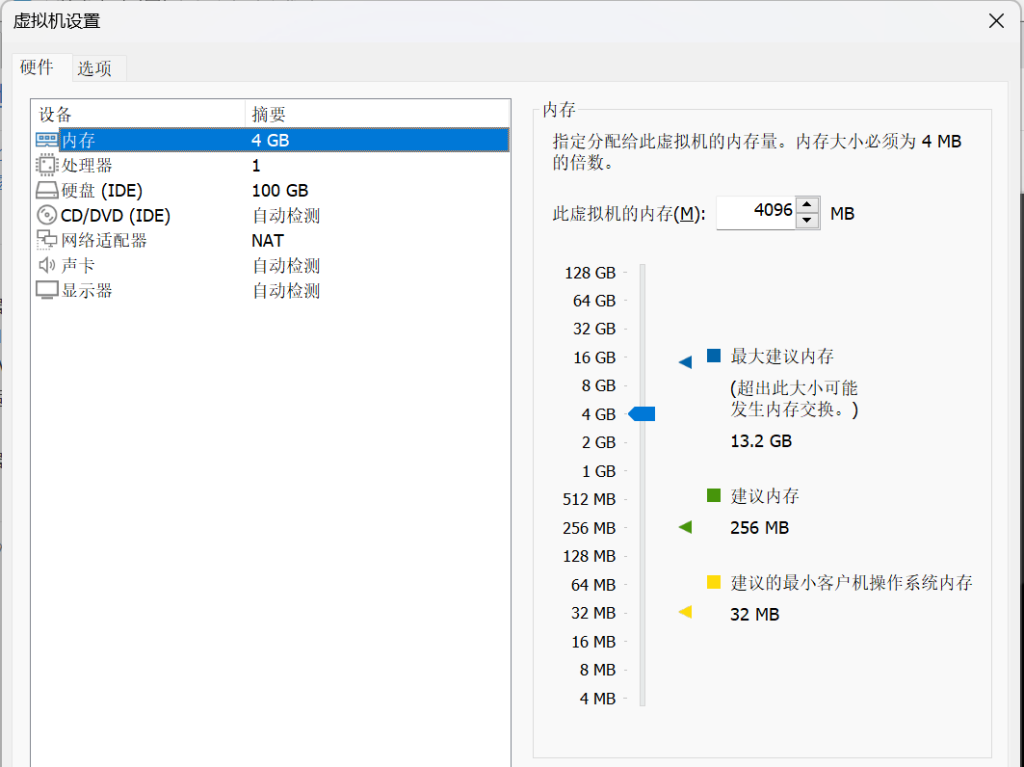Screen dimensions: 1024x767
Task: Click yellow square legend for minimum memory
Action: click(714, 582)
